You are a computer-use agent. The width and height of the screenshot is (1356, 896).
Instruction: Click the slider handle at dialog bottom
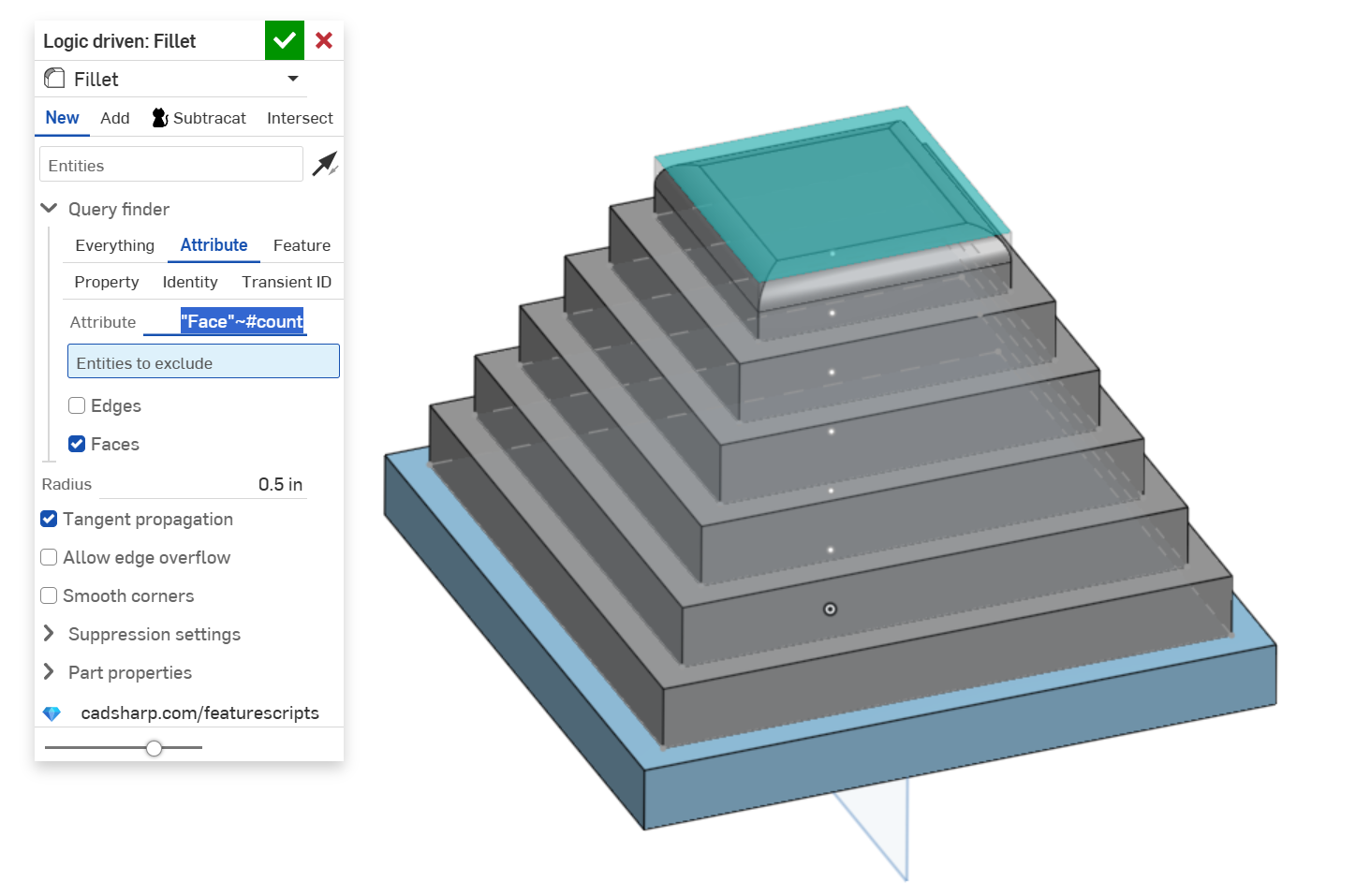pyautogui.click(x=155, y=747)
